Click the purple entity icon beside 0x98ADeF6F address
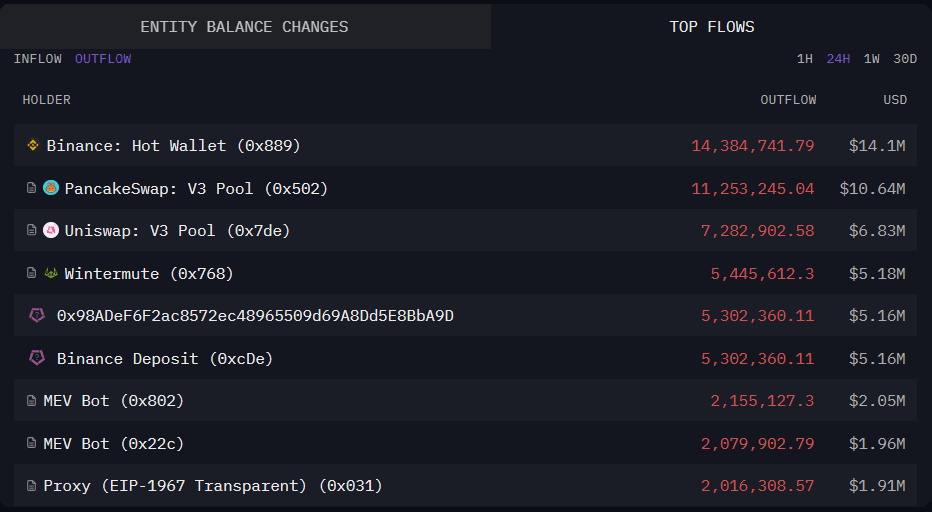 tap(37, 315)
